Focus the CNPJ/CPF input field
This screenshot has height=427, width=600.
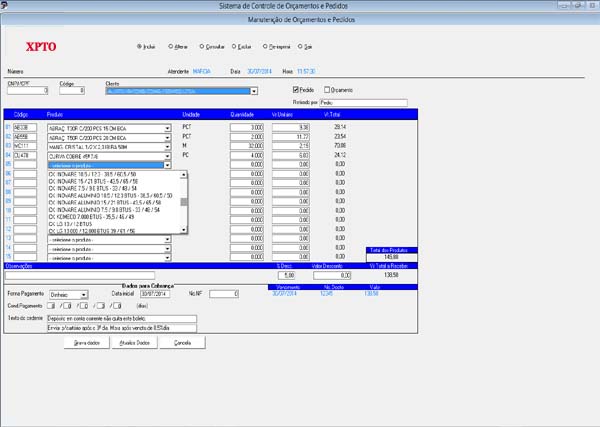tap(27, 90)
